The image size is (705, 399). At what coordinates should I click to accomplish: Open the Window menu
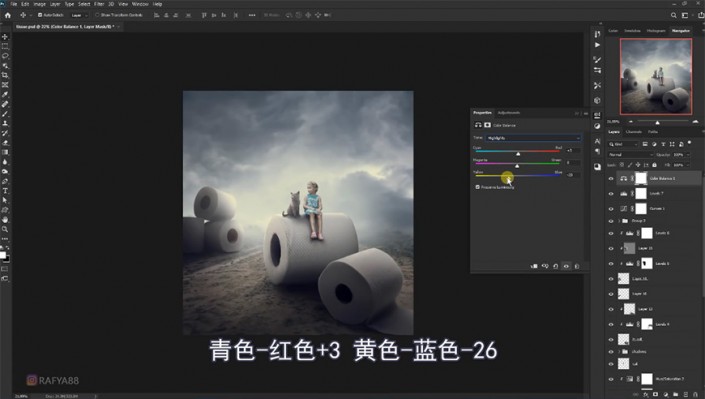click(140, 4)
